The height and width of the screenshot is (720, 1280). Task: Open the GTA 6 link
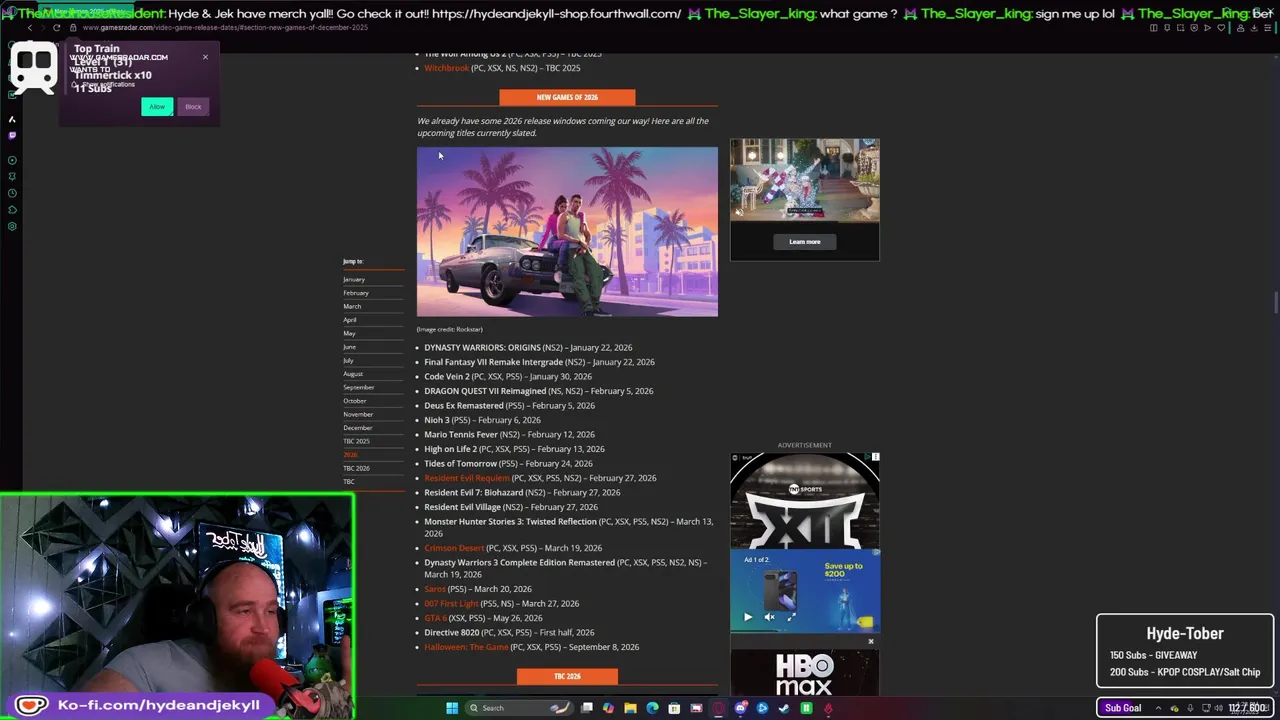coord(435,618)
